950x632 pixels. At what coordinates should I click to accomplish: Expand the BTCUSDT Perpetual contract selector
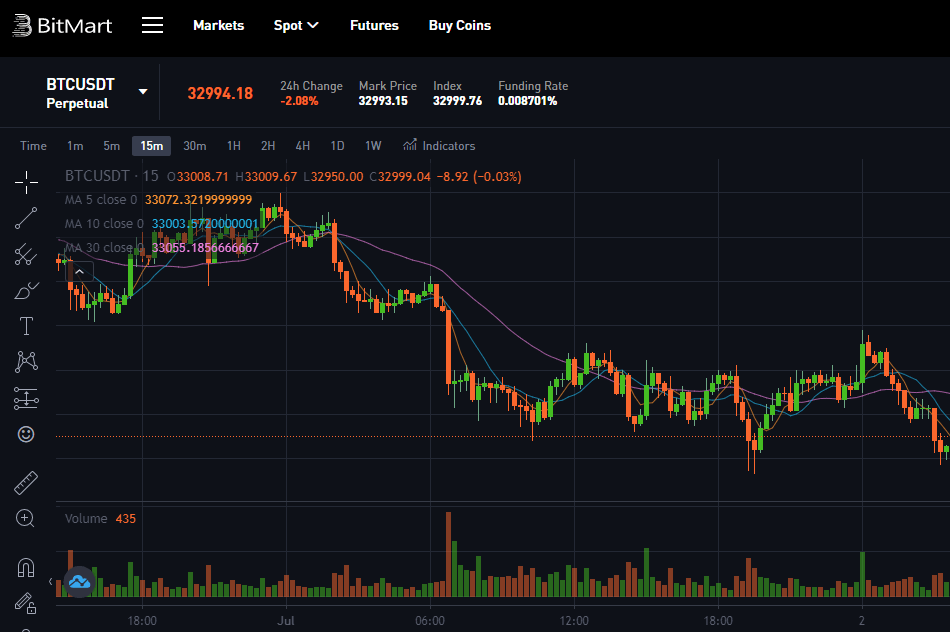coord(143,91)
